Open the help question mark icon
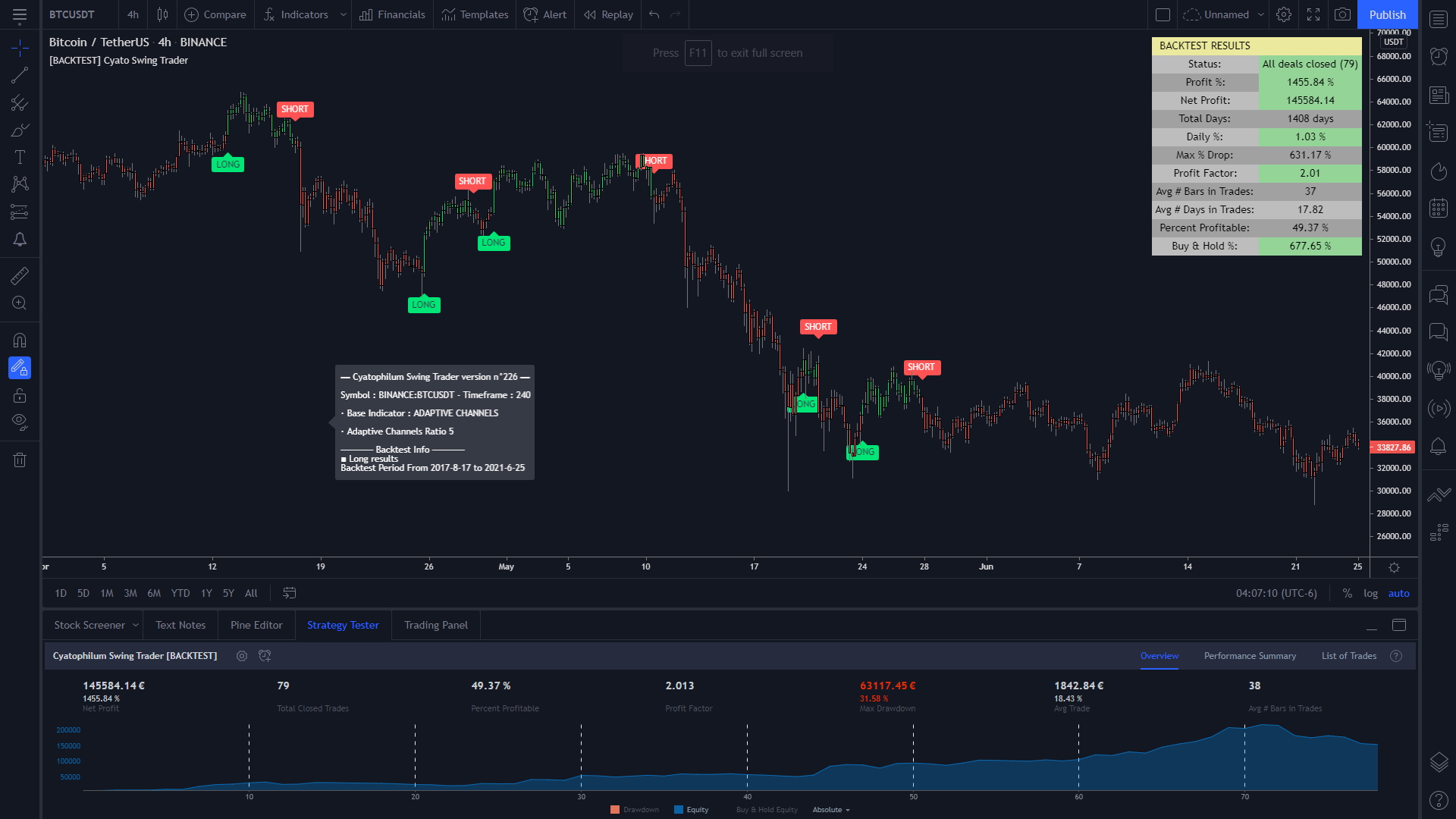The width and height of the screenshot is (1456, 819). point(1439,800)
